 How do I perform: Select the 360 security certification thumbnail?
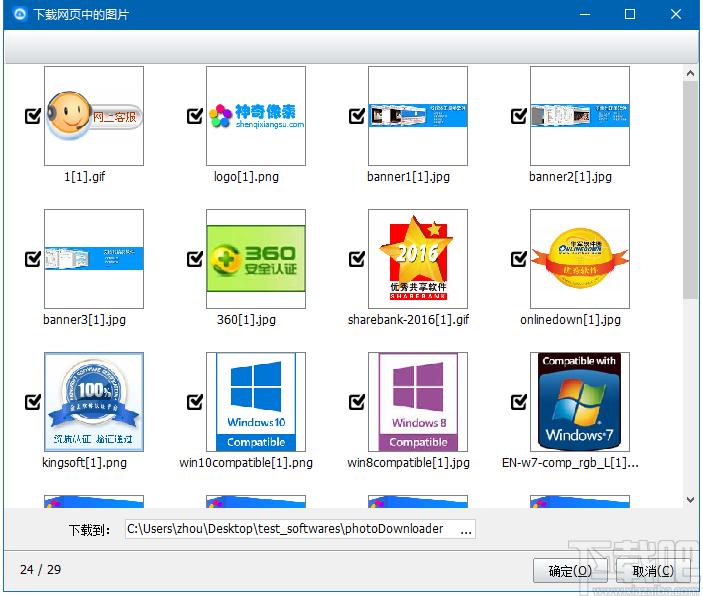click(256, 259)
